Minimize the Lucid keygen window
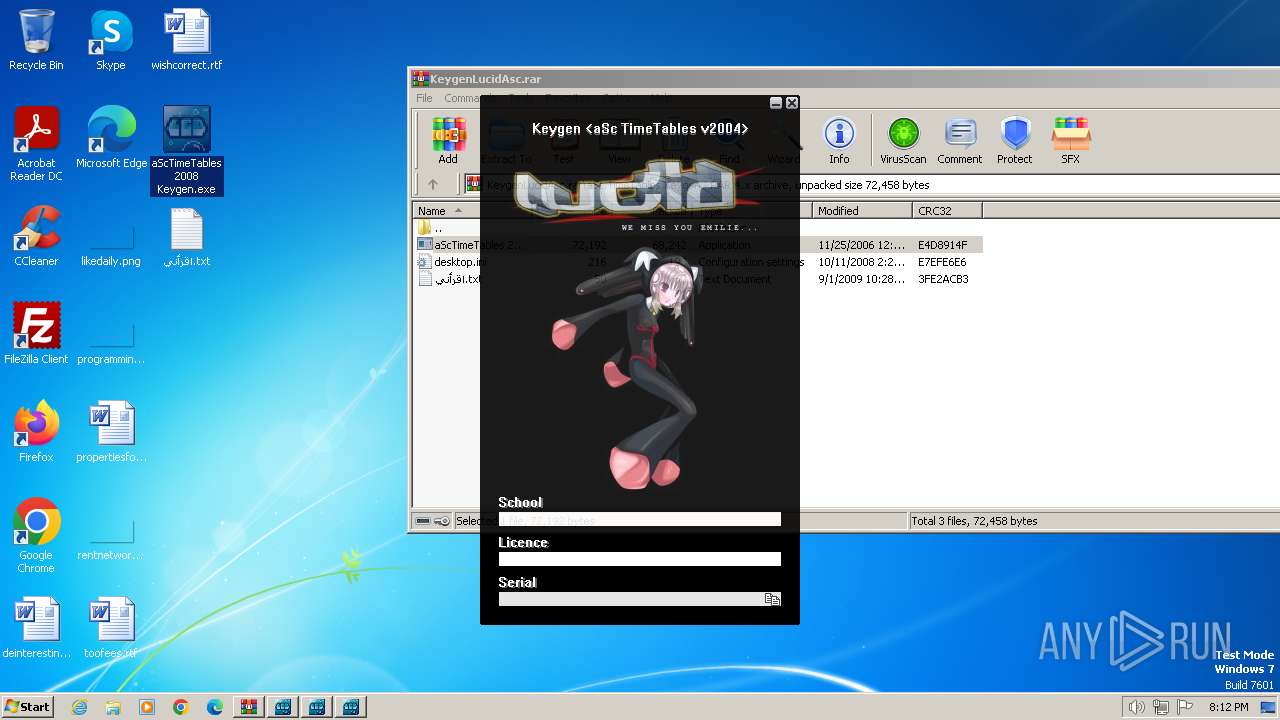 776,103
